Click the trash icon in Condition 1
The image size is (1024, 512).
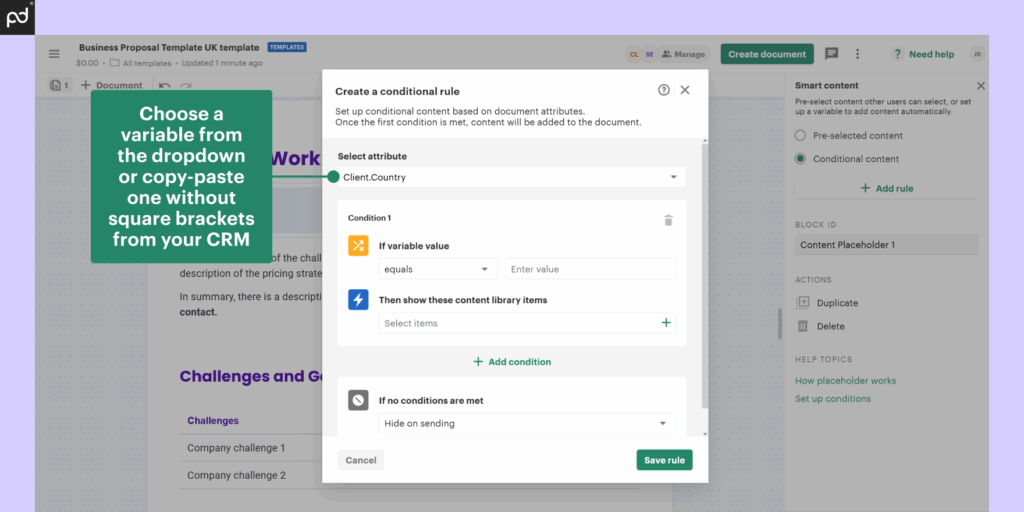[668, 220]
